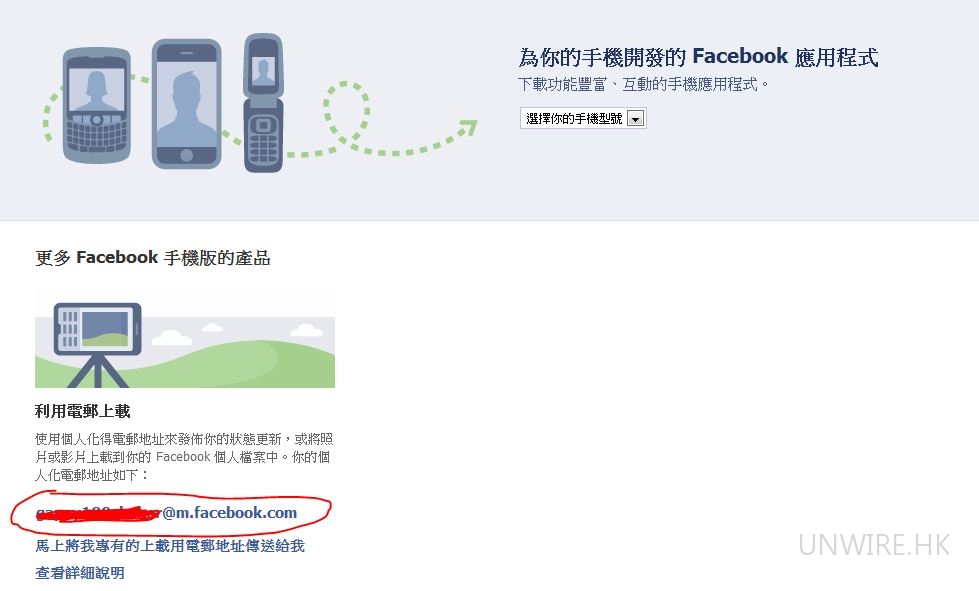Click the phone model dropdown arrow button

tap(636, 119)
